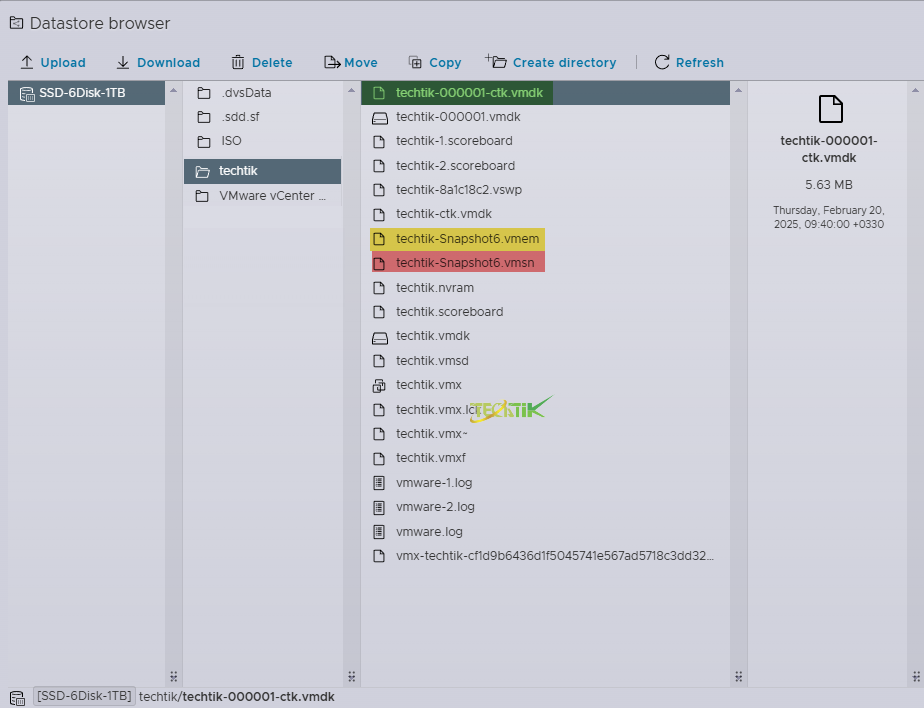Select file techtik-ctk.vmdk
The width and height of the screenshot is (924, 708).
[x=444, y=215]
